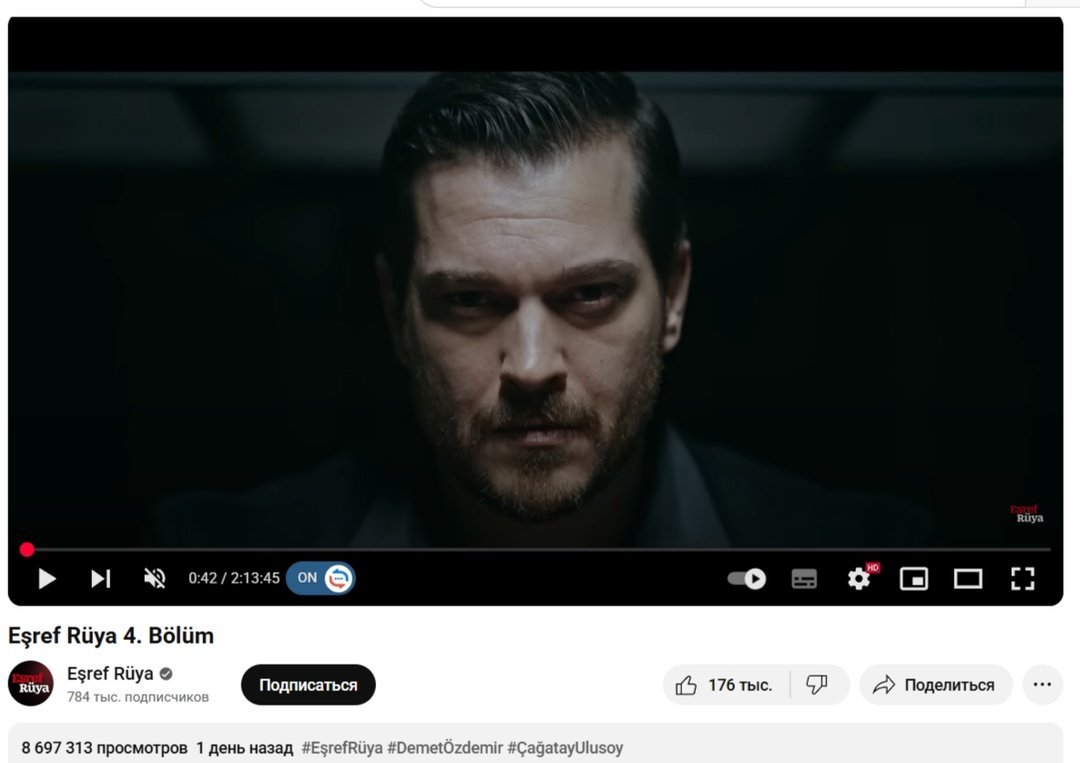Click the red progress bar scrubber
This screenshot has height=763, width=1080.
pos(27,549)
